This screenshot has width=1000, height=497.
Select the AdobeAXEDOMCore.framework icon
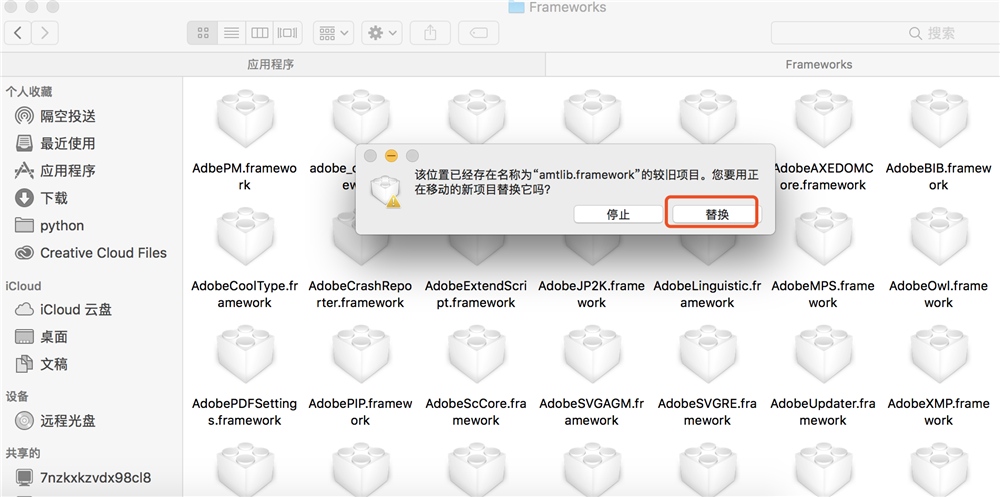coord(823,121)
